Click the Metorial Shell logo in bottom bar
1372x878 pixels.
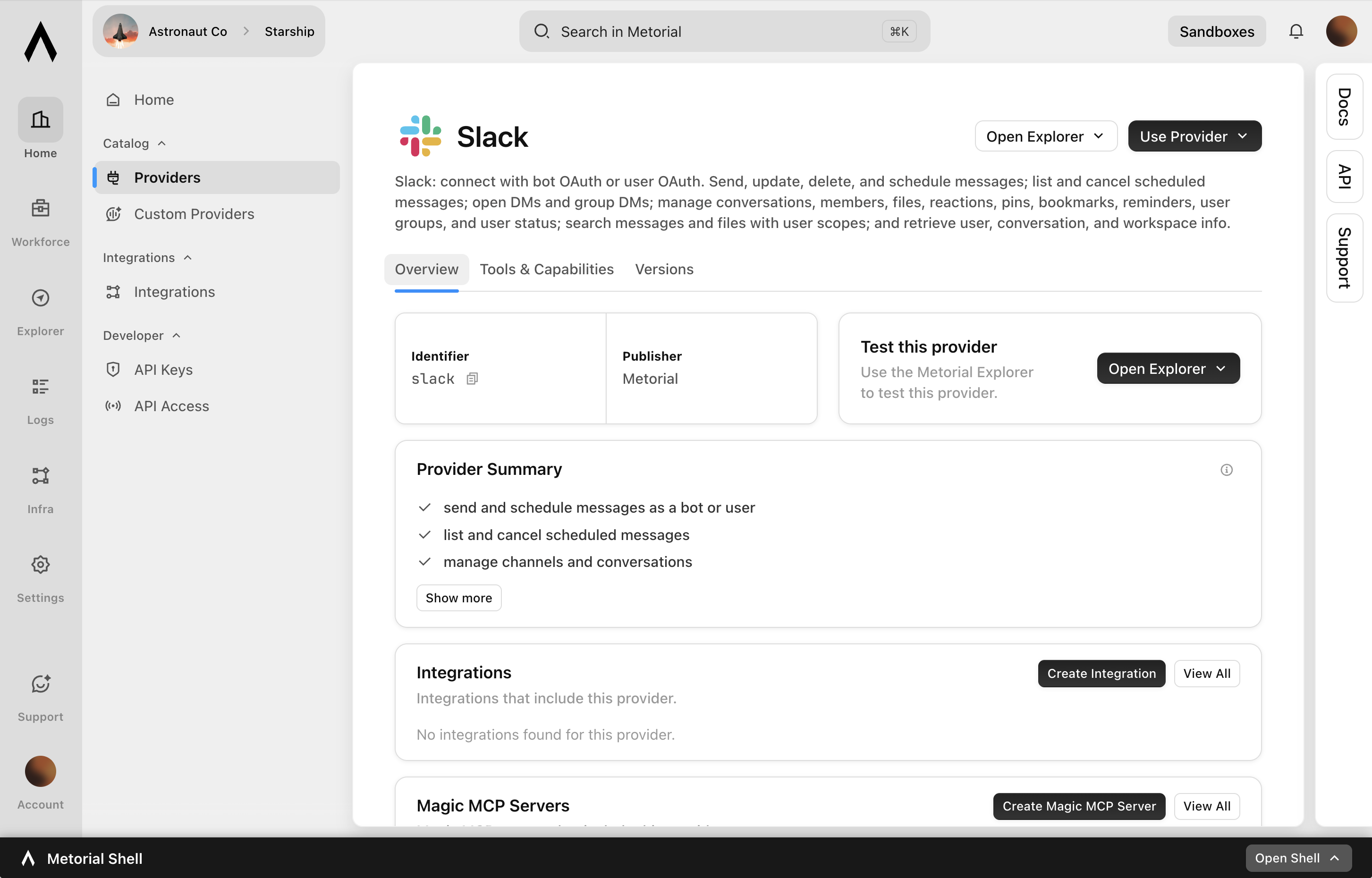click(x=28, y=858)
